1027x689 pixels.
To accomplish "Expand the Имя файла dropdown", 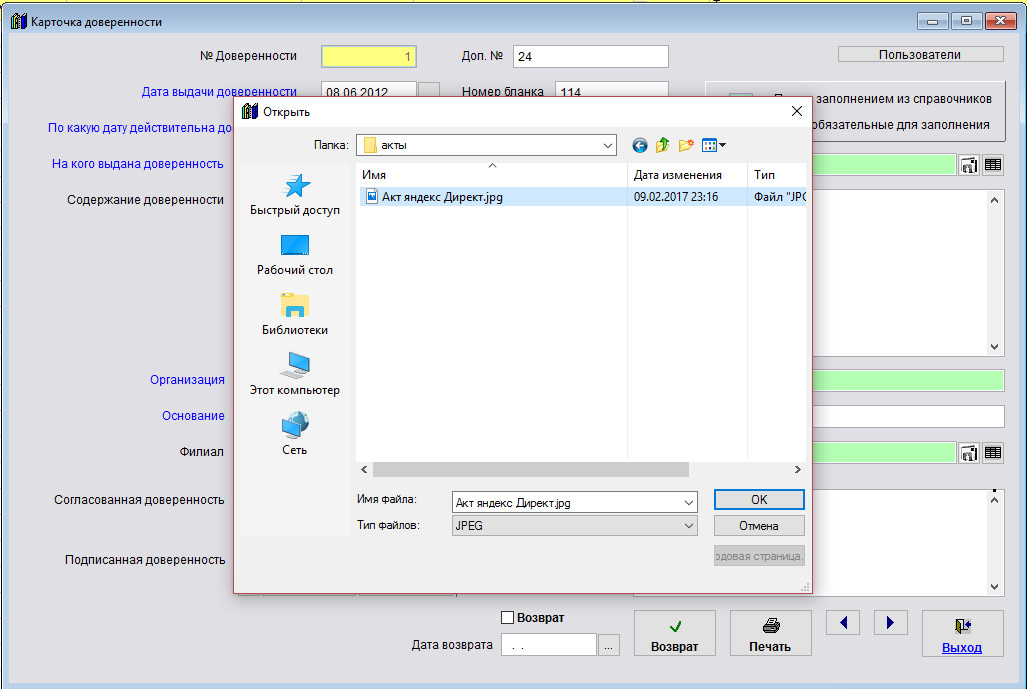I will coord(688,503).
